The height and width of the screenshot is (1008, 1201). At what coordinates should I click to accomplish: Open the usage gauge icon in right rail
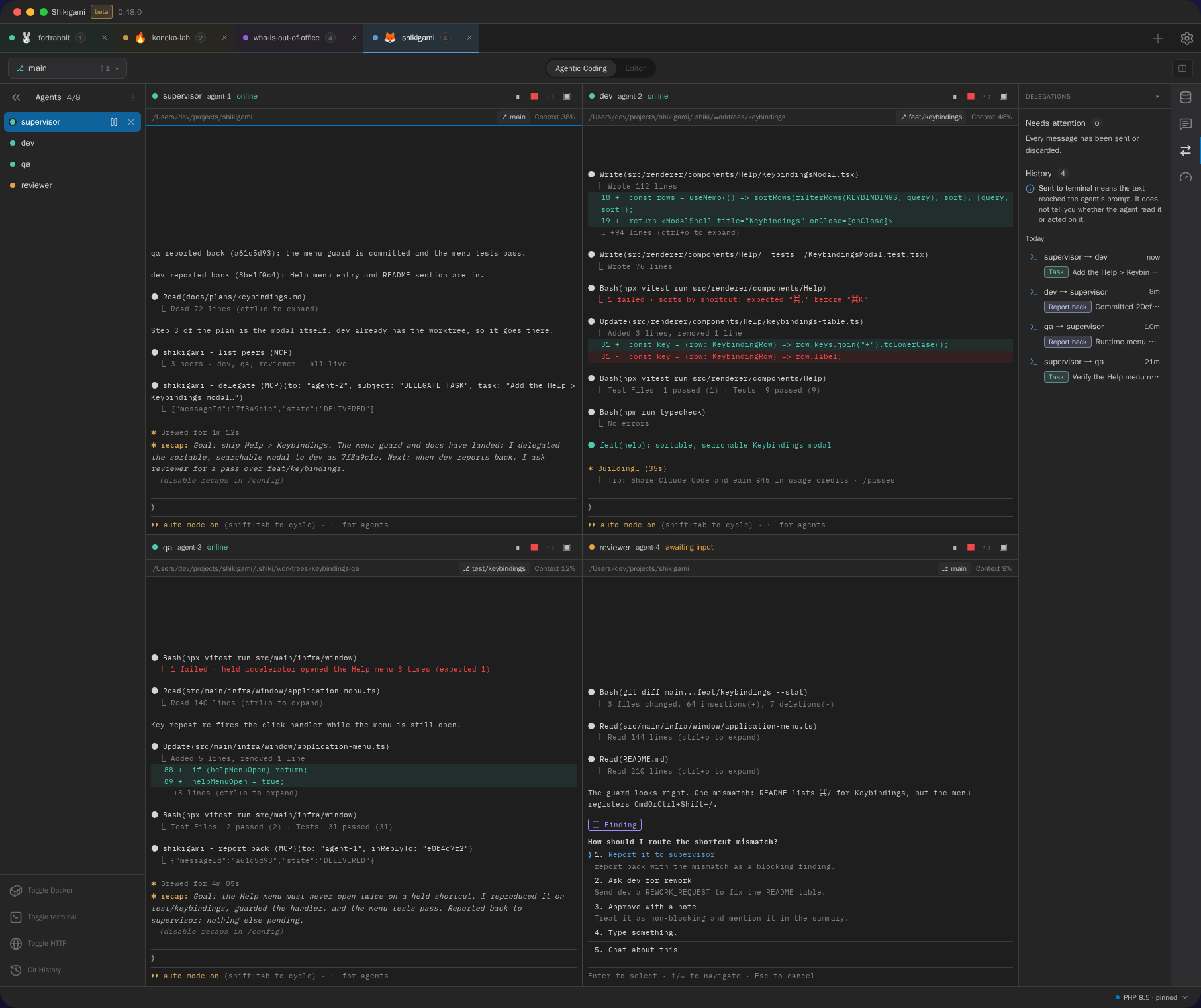click(x=1186, y=177)
